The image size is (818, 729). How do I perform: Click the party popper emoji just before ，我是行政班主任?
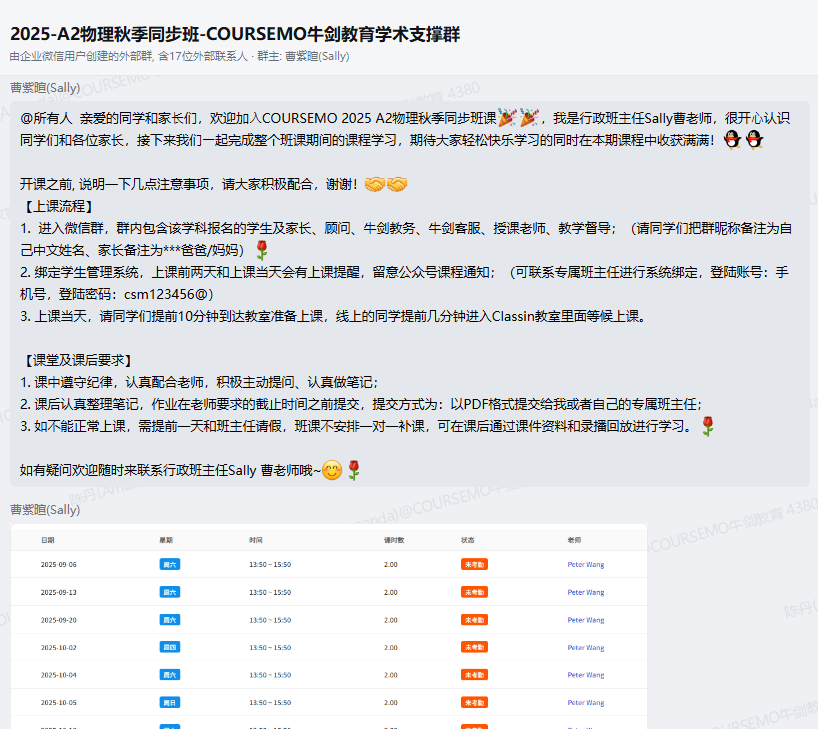click(x=529, y=118)
